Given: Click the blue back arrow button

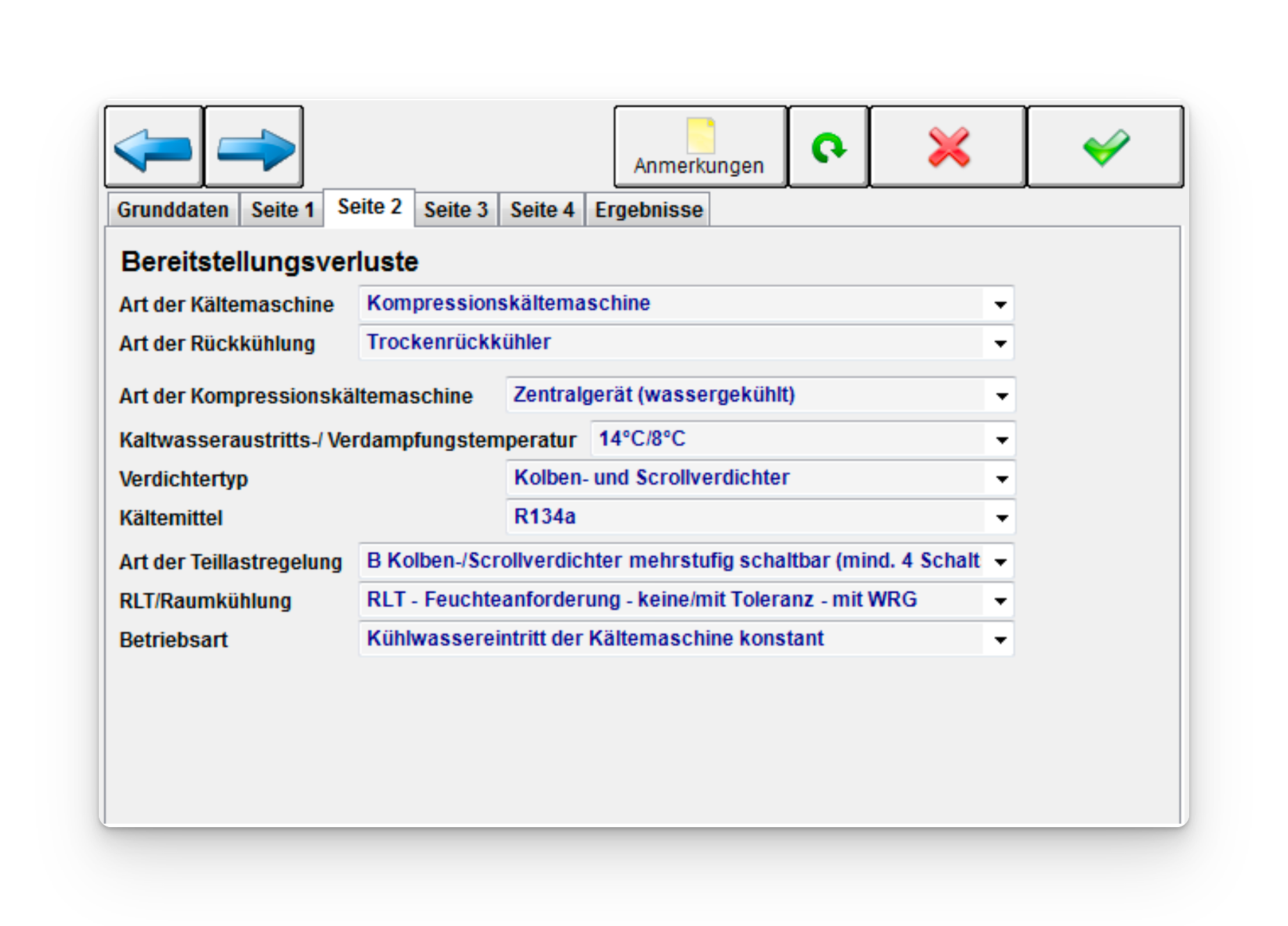Looking at the screenshot, I should 154,148.
